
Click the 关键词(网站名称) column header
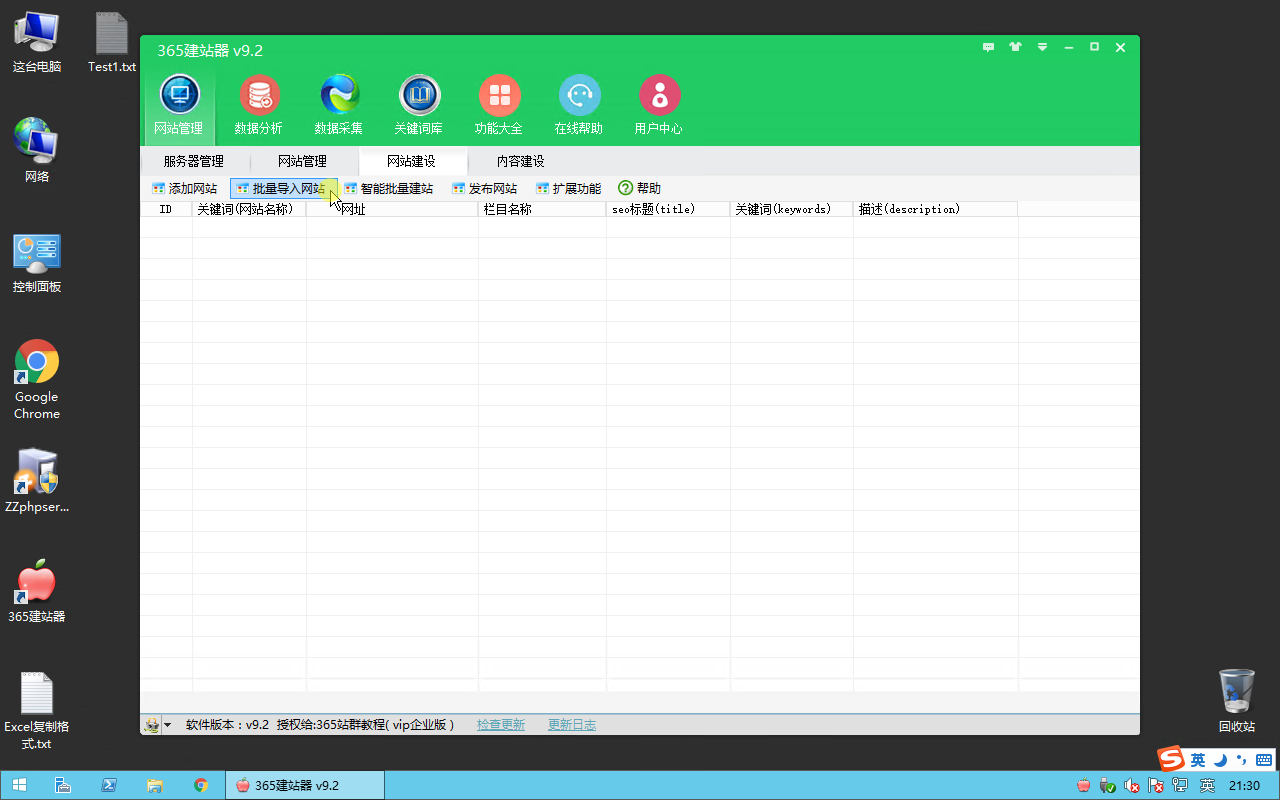click(249, 209)
